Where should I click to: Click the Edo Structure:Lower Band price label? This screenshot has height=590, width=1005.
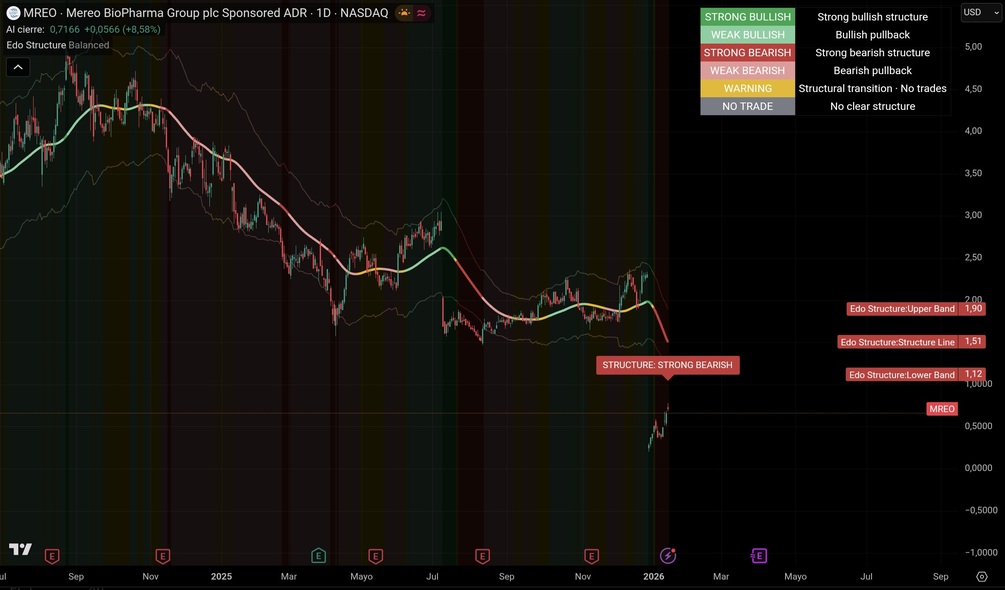pos(902,375)
